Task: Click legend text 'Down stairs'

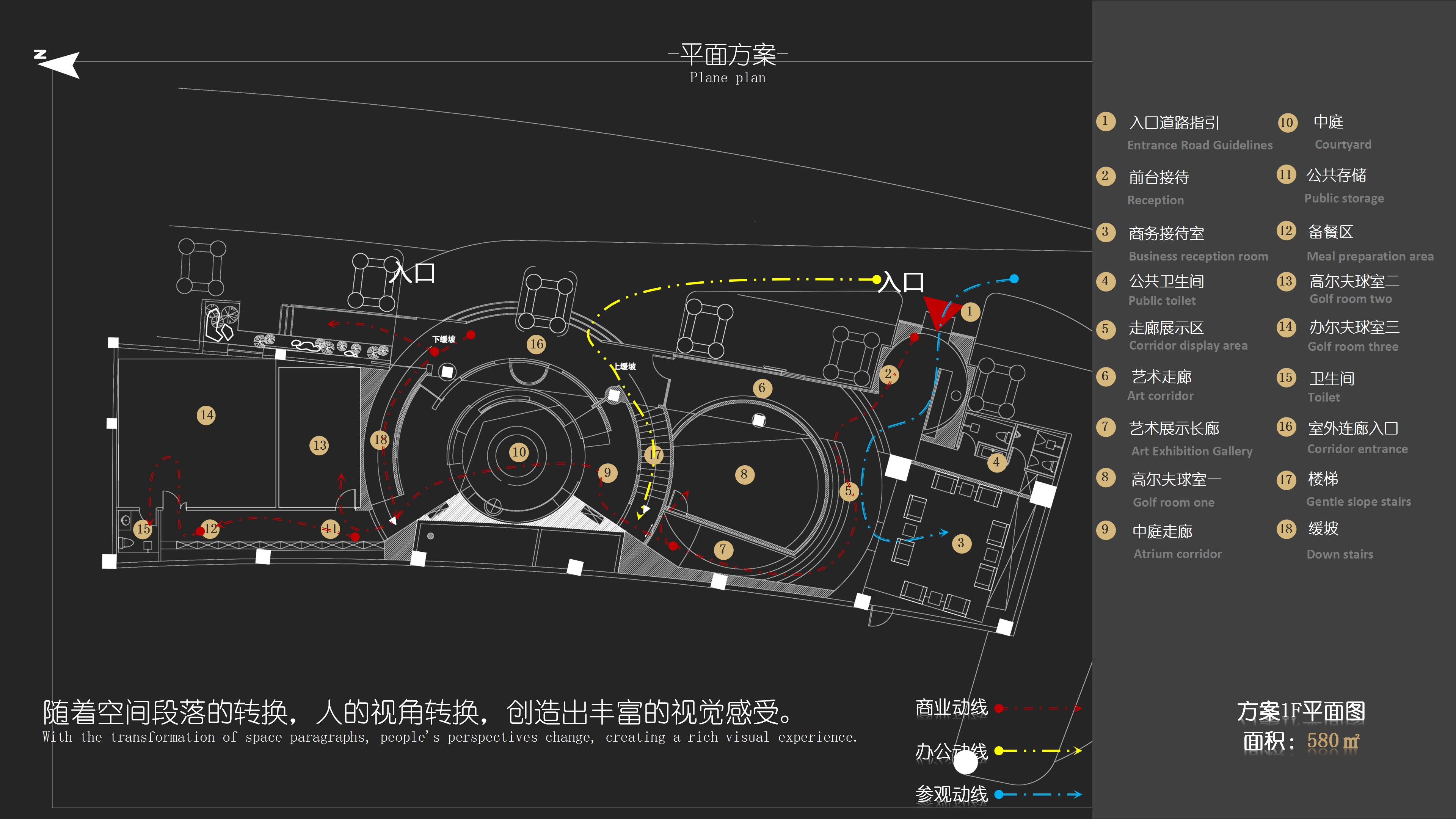Action: point(1340,554)
